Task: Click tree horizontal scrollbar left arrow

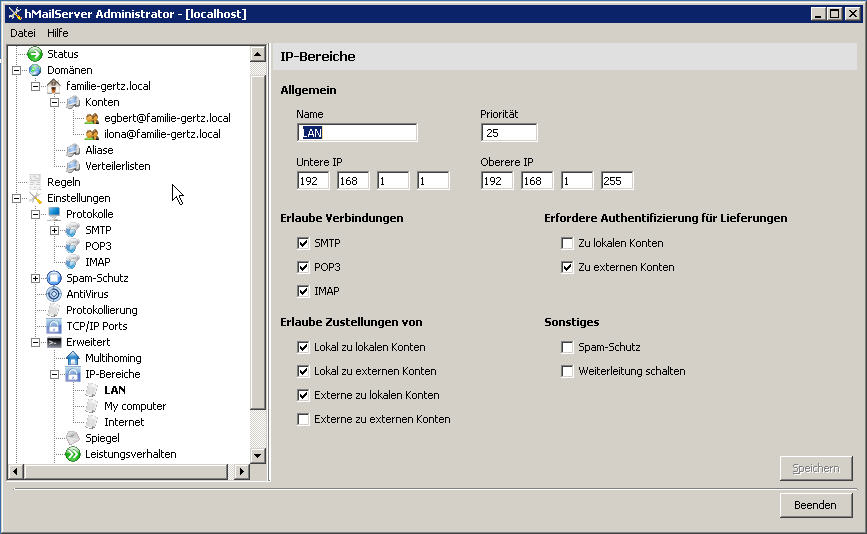Action: point(16,472)
